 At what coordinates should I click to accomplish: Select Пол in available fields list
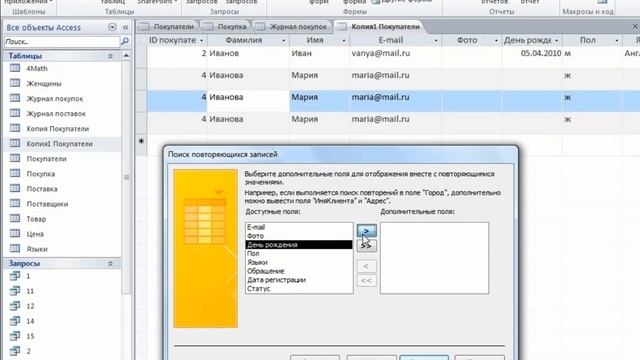[299, 253]
